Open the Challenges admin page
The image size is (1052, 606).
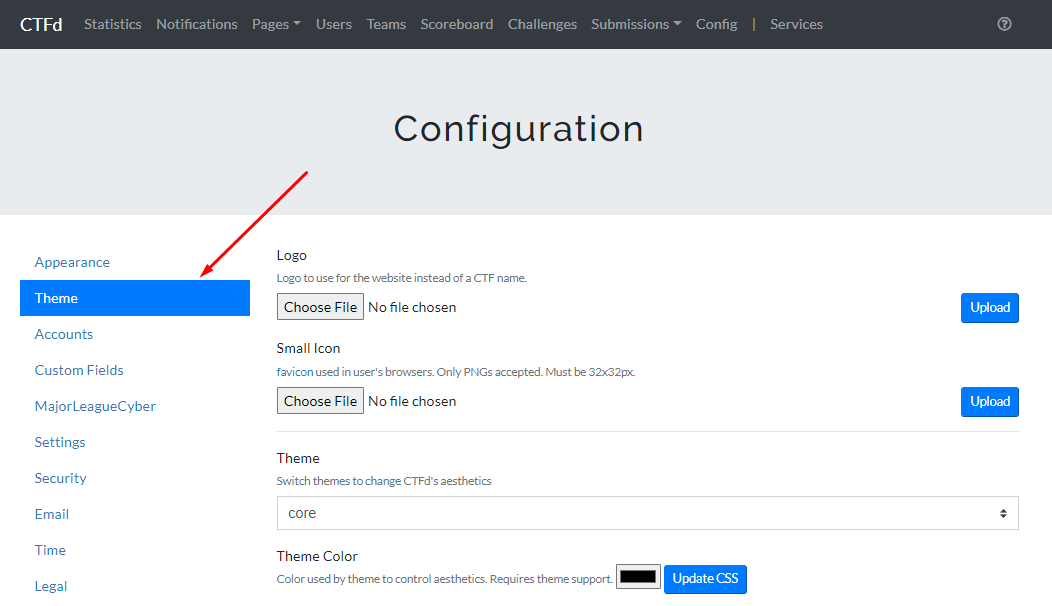pyautogui.click(x=542, y=24)
